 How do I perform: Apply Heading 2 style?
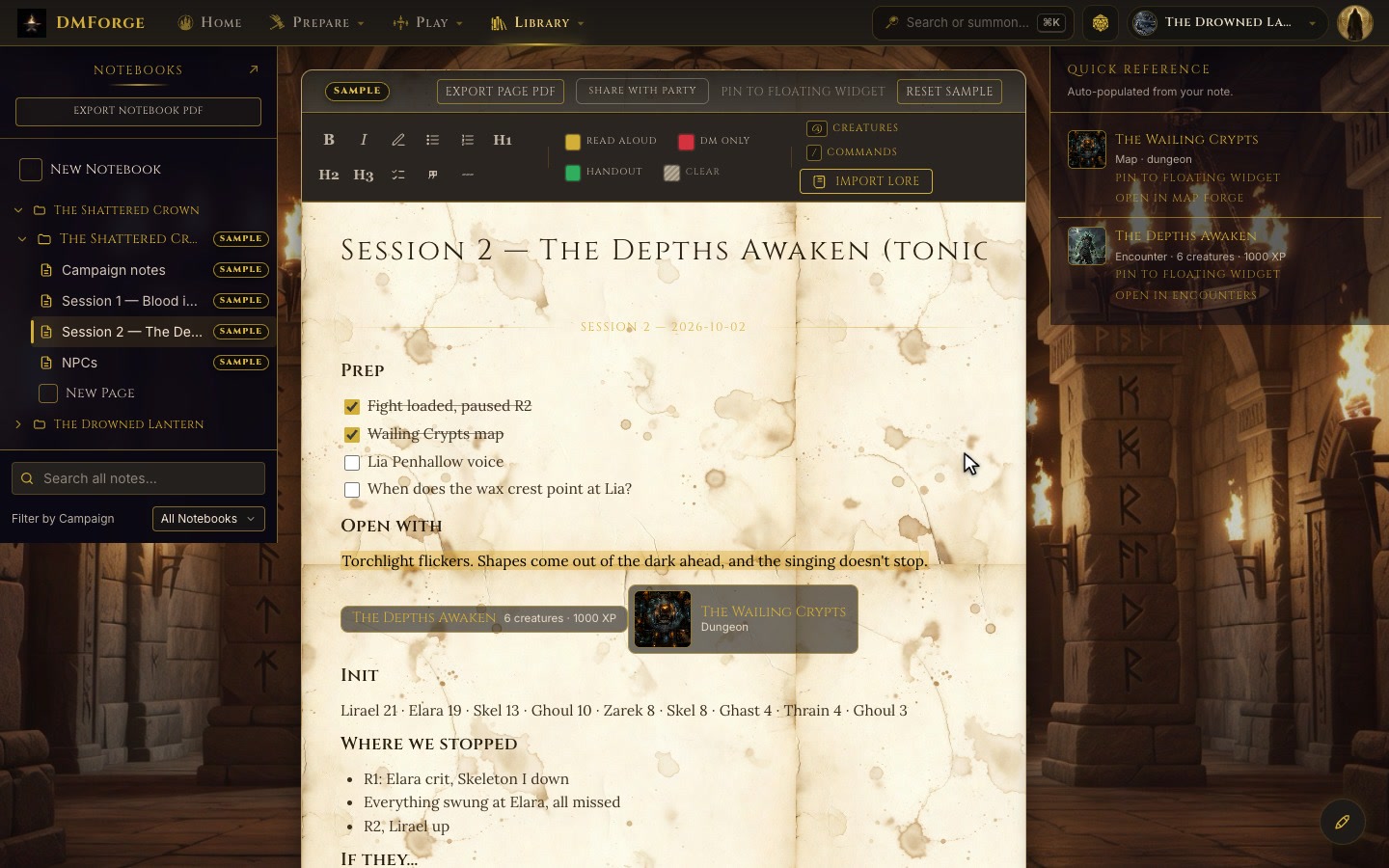(x=329, y=175)
